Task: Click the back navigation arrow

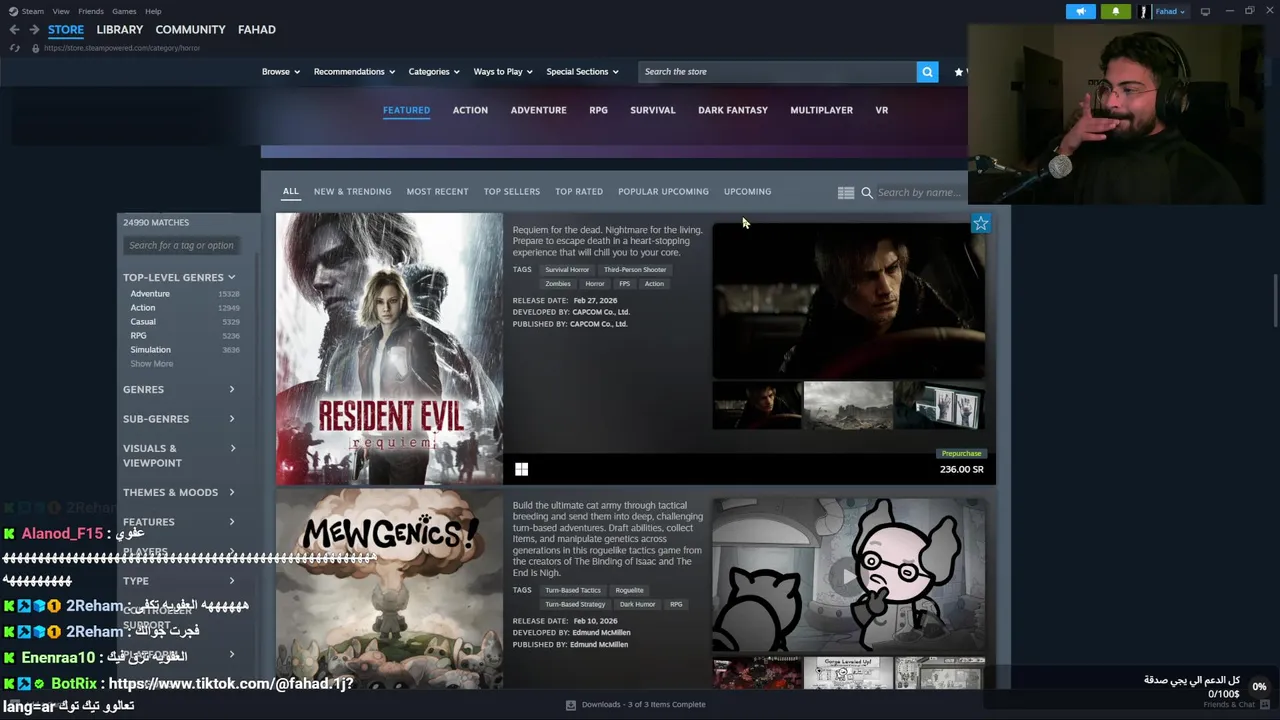Action: [14, 30]
